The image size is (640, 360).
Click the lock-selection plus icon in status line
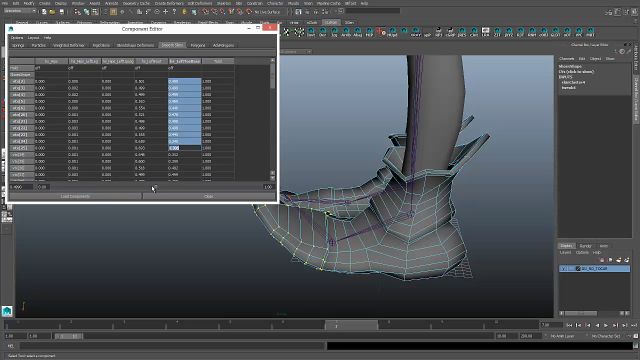[165, 12]
